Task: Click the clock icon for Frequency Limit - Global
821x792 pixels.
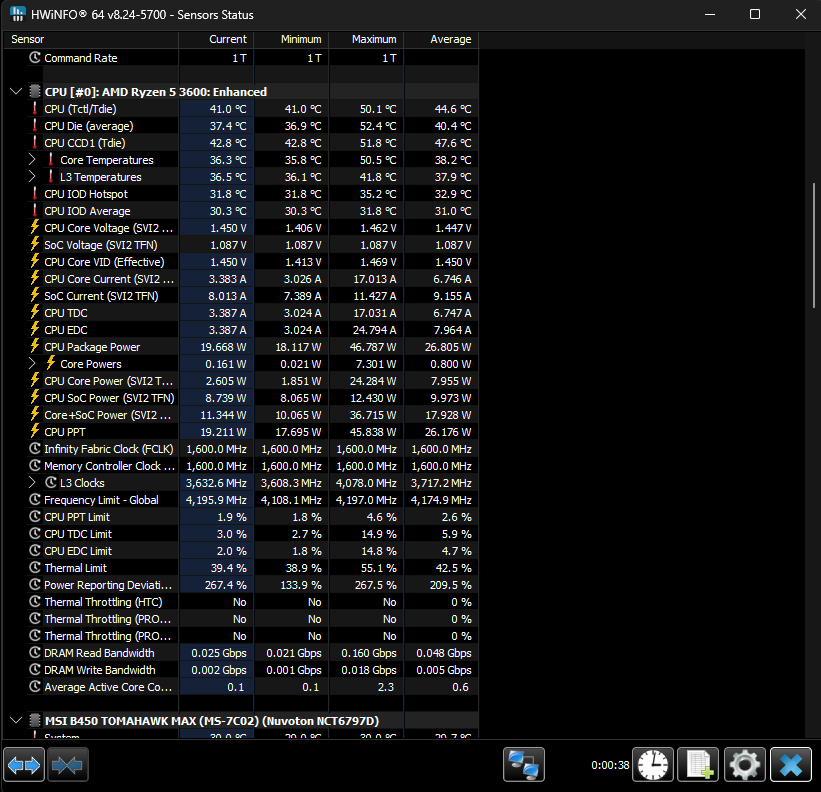Action: point(35,499)
